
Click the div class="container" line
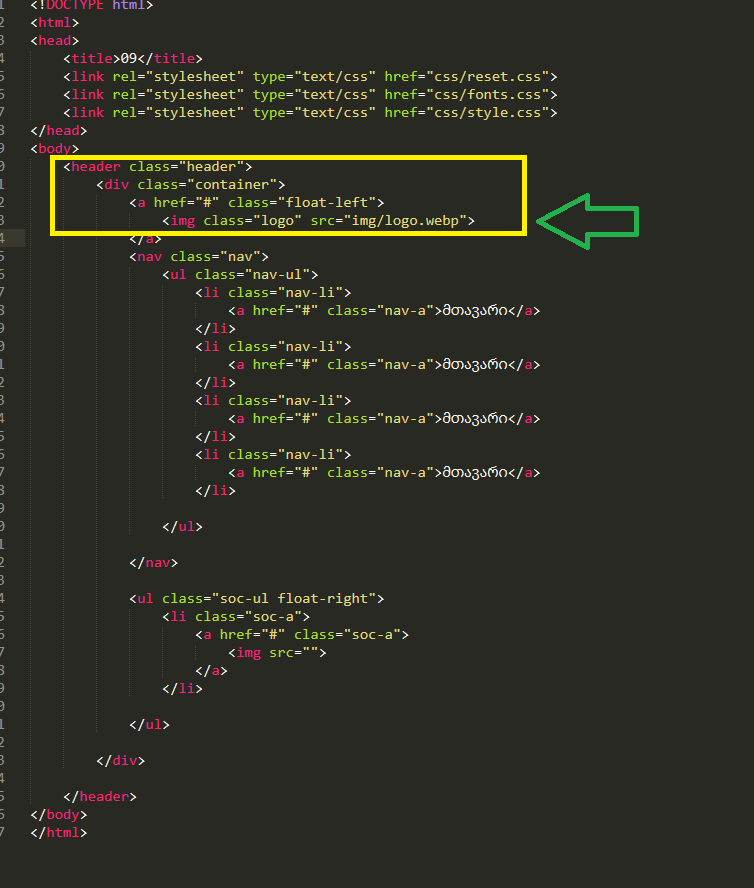coord(190,185)
